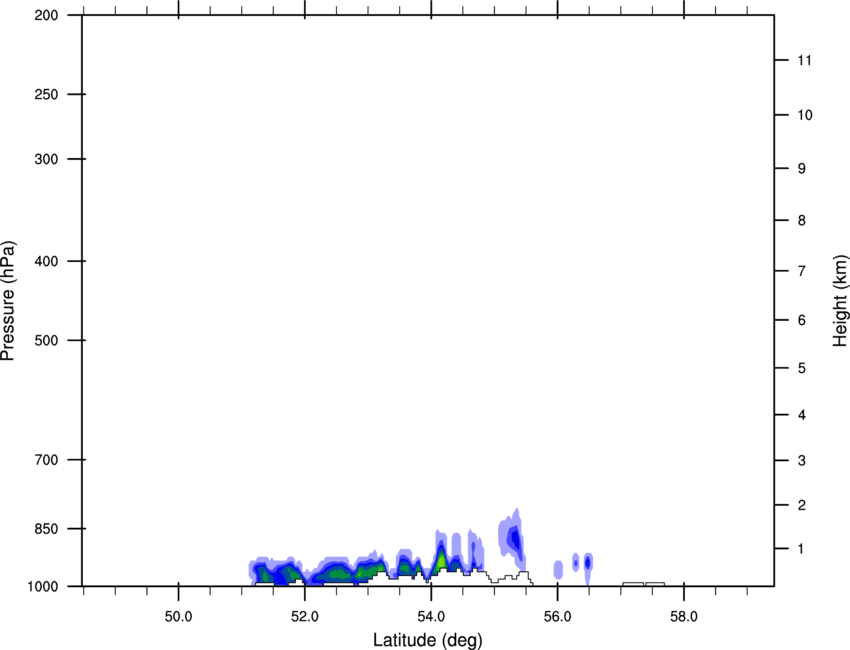This screenshot has width=850, height=650.
Task: Pick the 2 km height label
Action: coord(802,505)
